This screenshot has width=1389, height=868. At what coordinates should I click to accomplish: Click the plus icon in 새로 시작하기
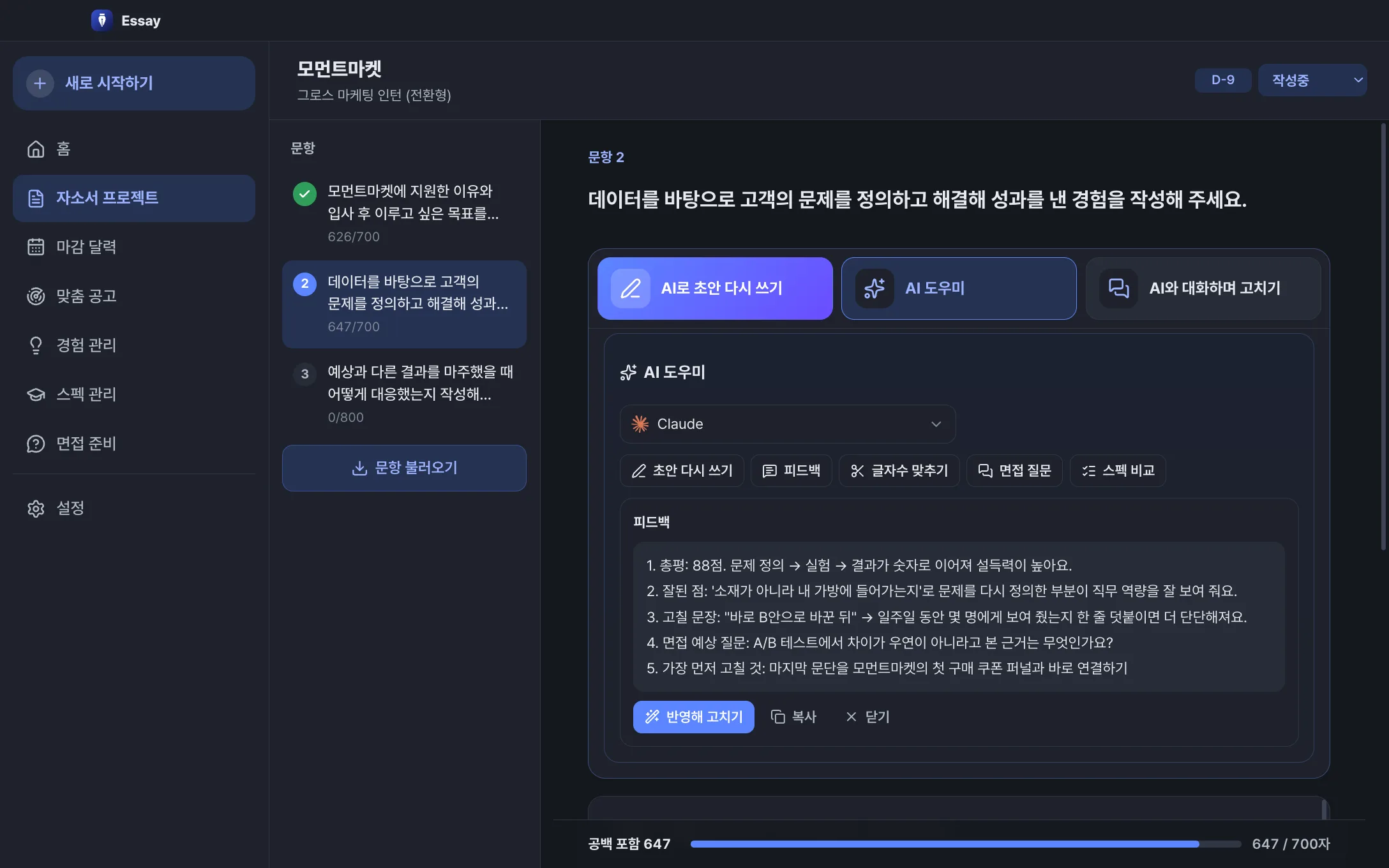[x=40, y=83]
